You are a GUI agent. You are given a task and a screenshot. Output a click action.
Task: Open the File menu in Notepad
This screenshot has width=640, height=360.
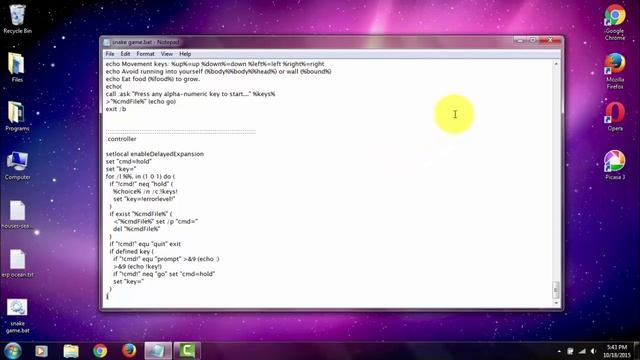coord(110,54)
